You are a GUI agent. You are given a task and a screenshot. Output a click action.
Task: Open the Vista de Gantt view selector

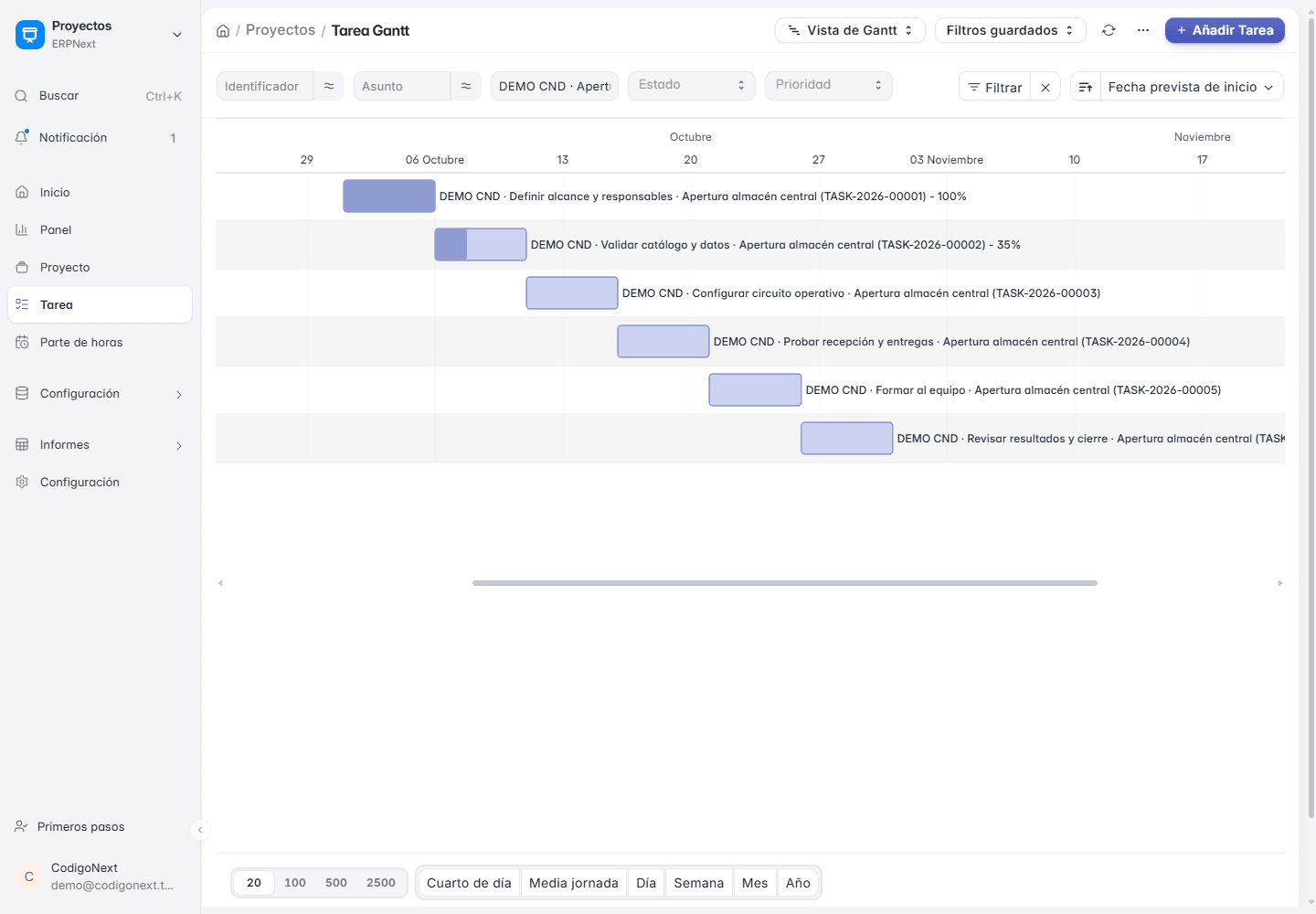point(850,30)
